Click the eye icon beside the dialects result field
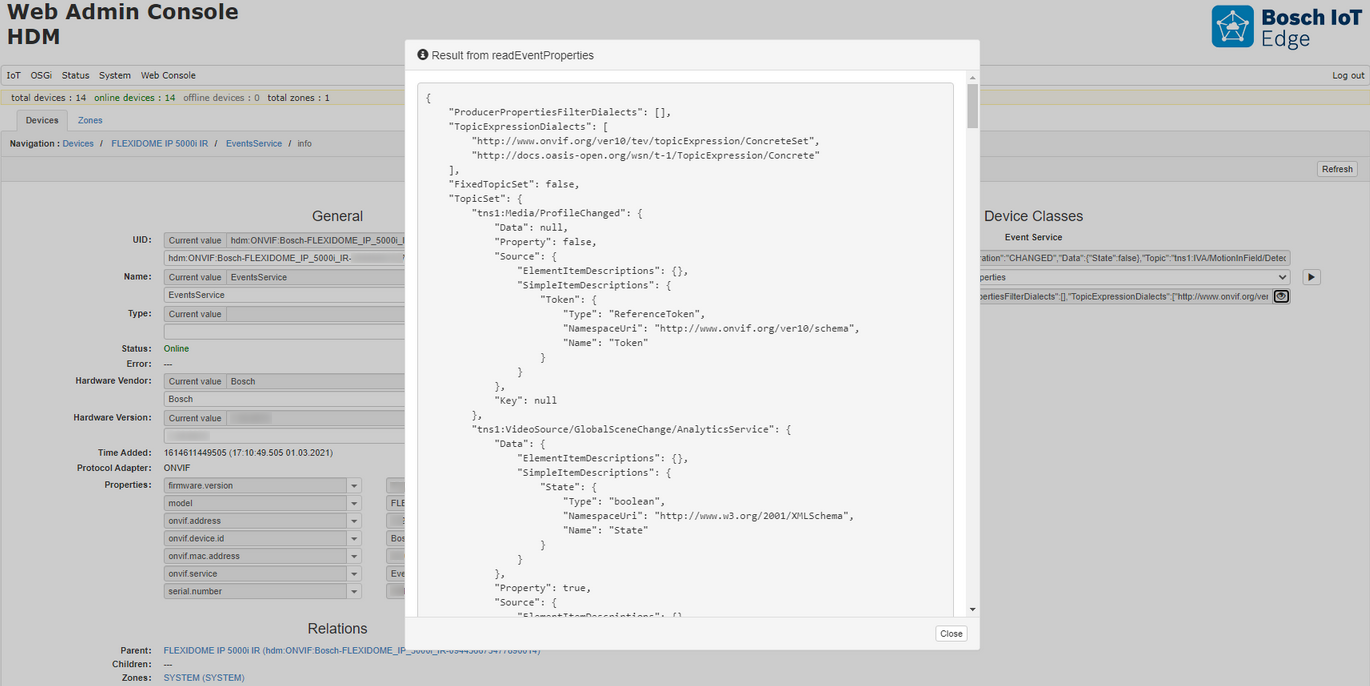 point(1281,296)
